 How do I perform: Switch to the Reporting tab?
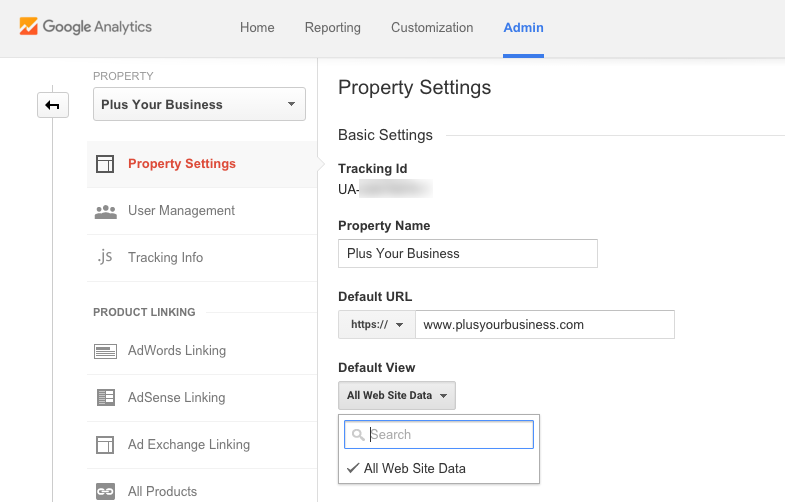332,28
